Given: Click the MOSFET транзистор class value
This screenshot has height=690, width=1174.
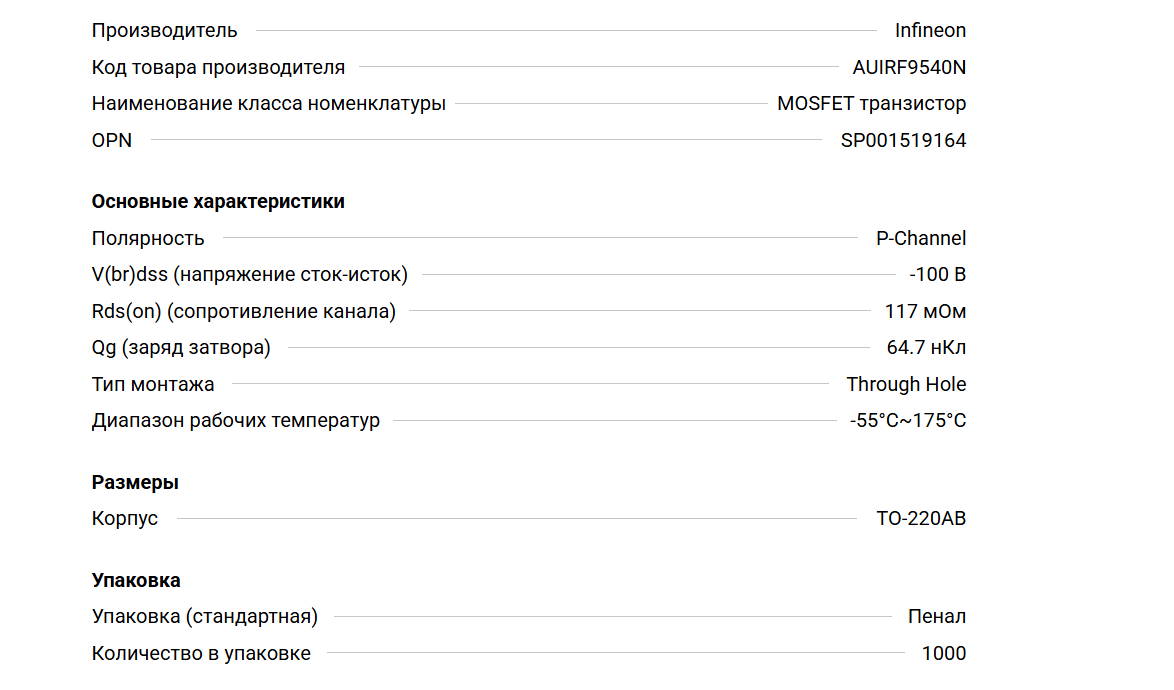Looking at the screenshot, I should tap(871, 103).
